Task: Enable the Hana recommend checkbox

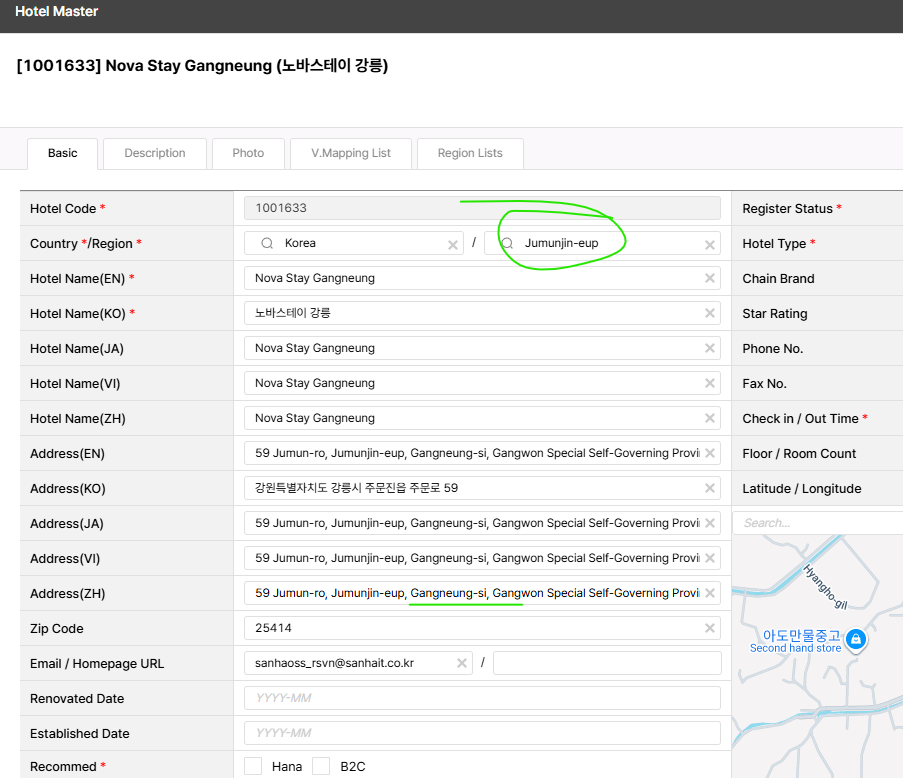Action: click(253, 766)
